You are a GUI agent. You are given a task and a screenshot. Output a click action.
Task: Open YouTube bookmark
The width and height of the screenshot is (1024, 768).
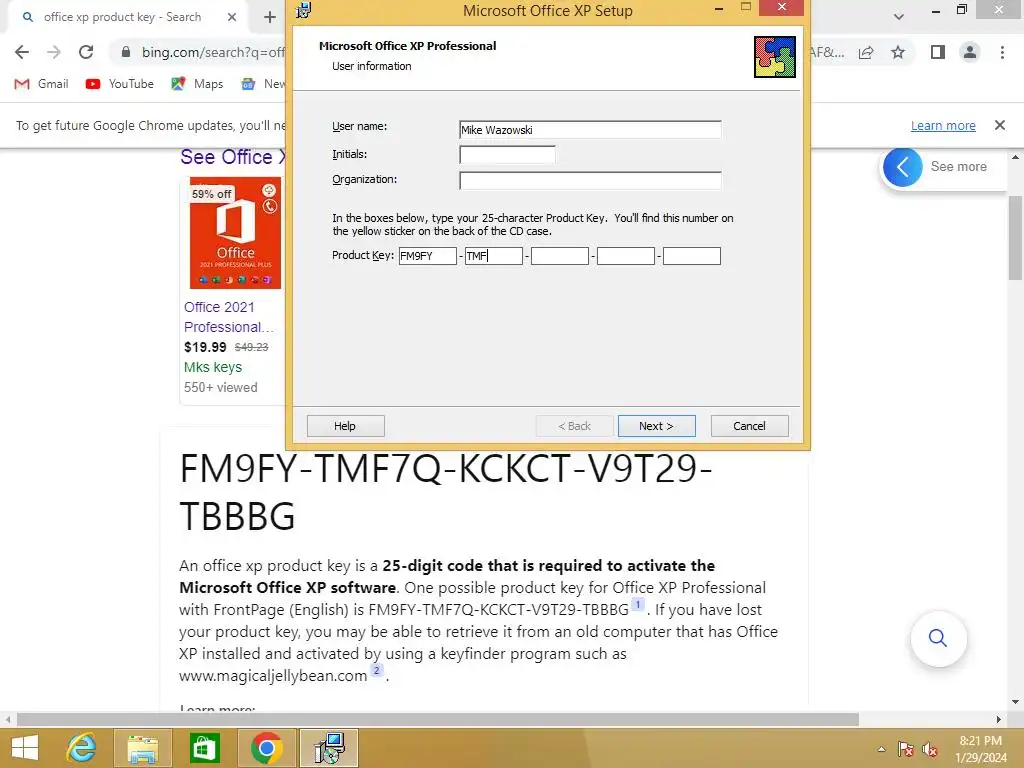(x=120, y=84)
